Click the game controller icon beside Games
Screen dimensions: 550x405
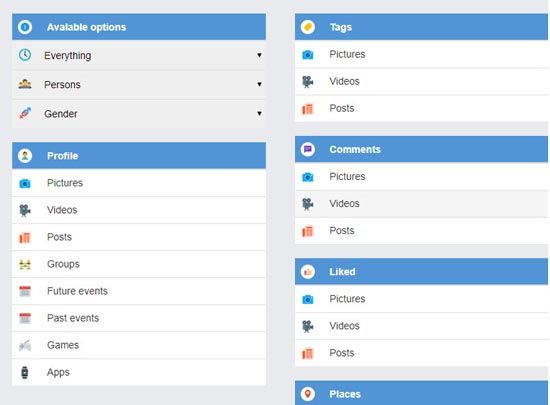25,346
